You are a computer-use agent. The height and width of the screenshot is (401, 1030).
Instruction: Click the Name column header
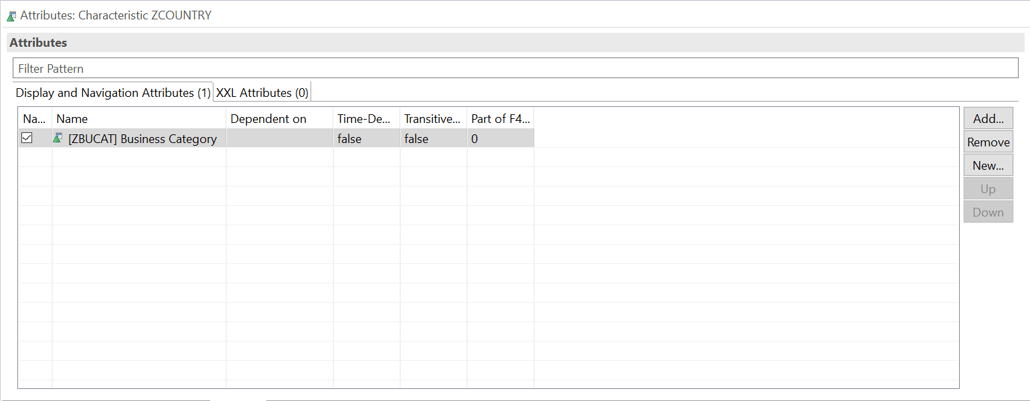139,119
